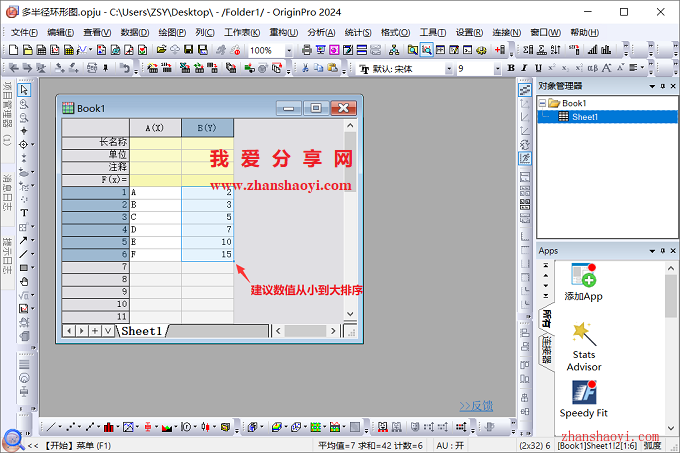Image resolution: width=680 pixels, height=453 pixels.
Task: Open the 分析(A) menu
Action: click(321, 33)
